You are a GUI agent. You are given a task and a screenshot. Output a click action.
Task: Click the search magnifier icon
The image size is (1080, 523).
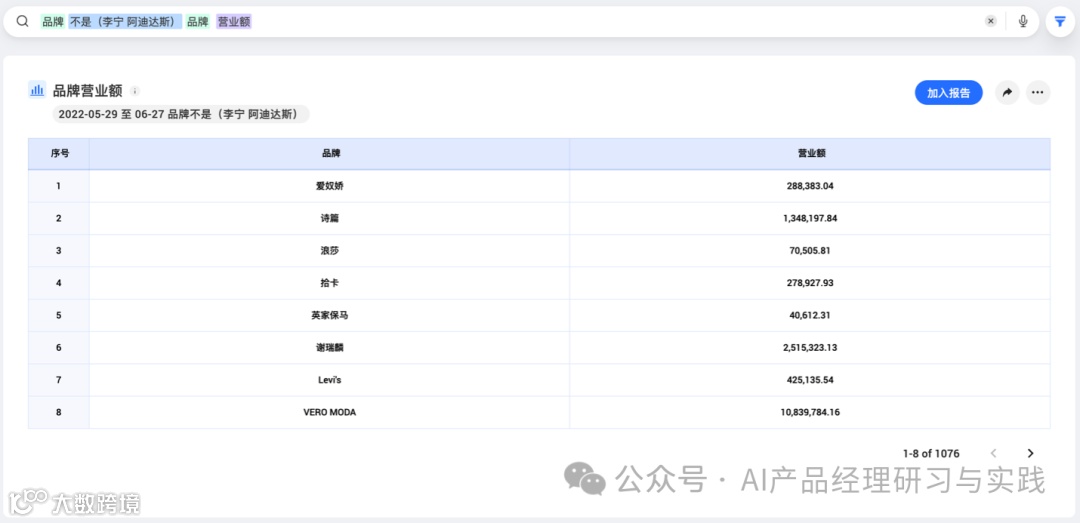[22, 21]
